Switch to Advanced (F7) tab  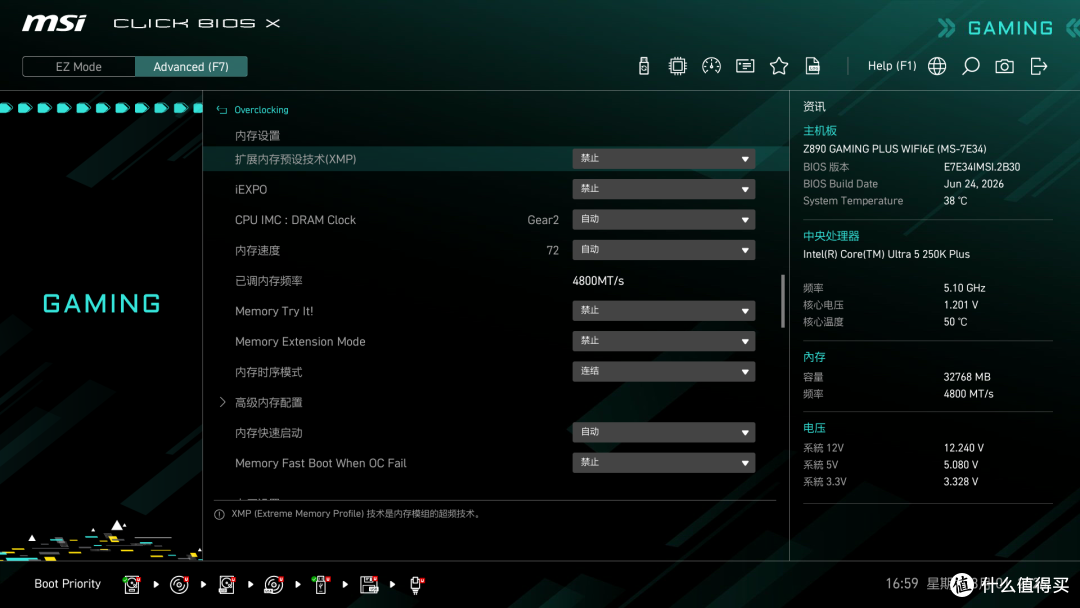click(191, 67)
